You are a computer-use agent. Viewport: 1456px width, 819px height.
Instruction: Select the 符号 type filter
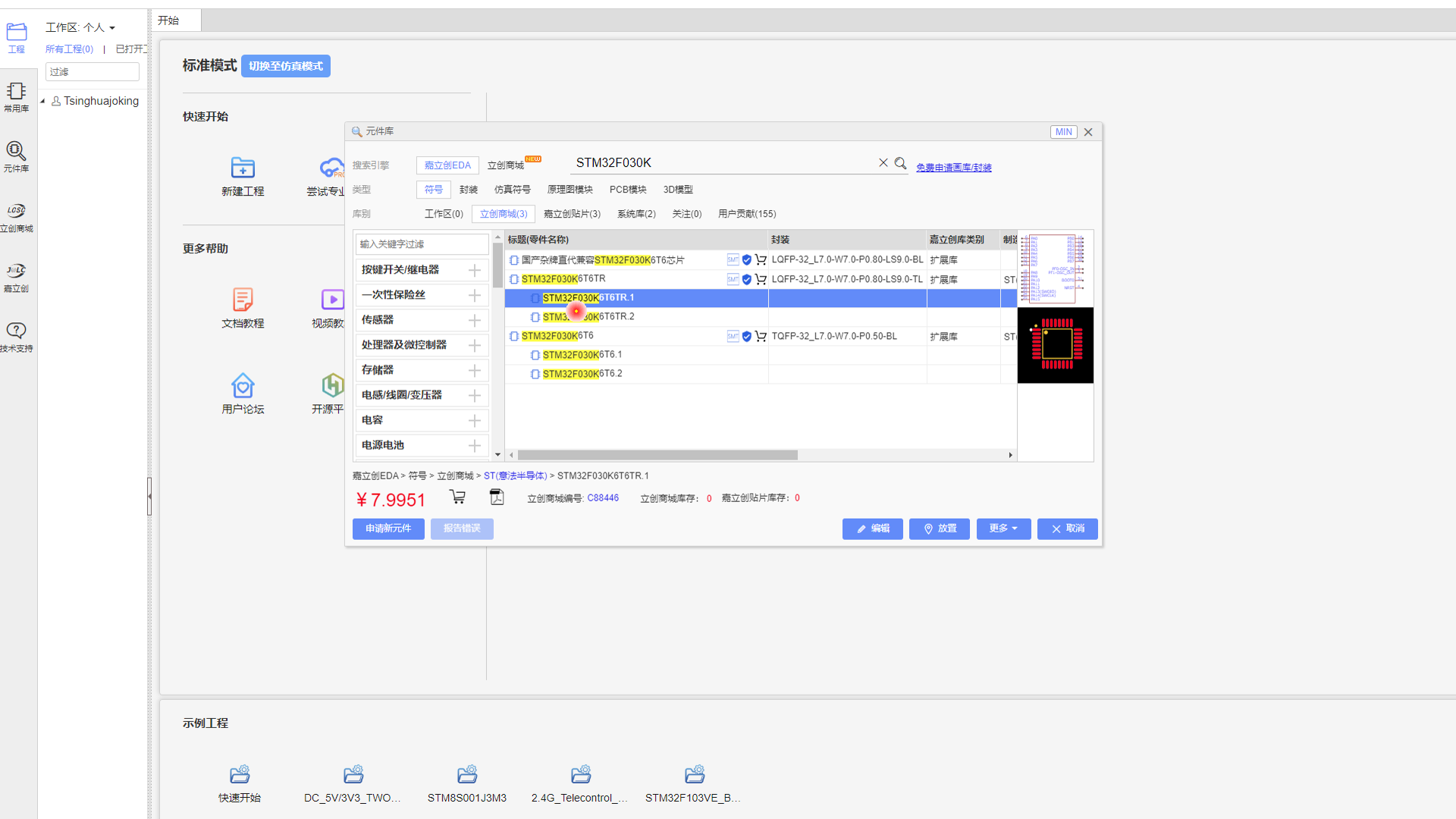pos(434,190)
